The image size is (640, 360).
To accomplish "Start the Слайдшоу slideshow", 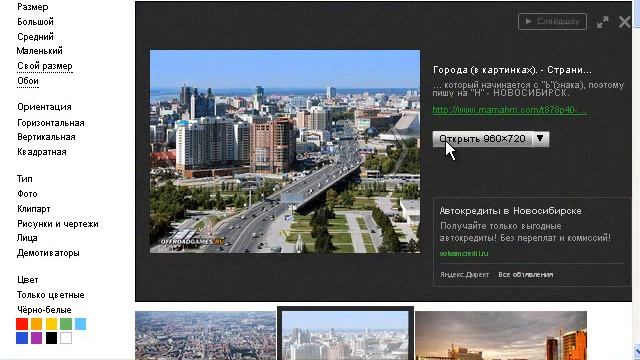I will point(552,21).
